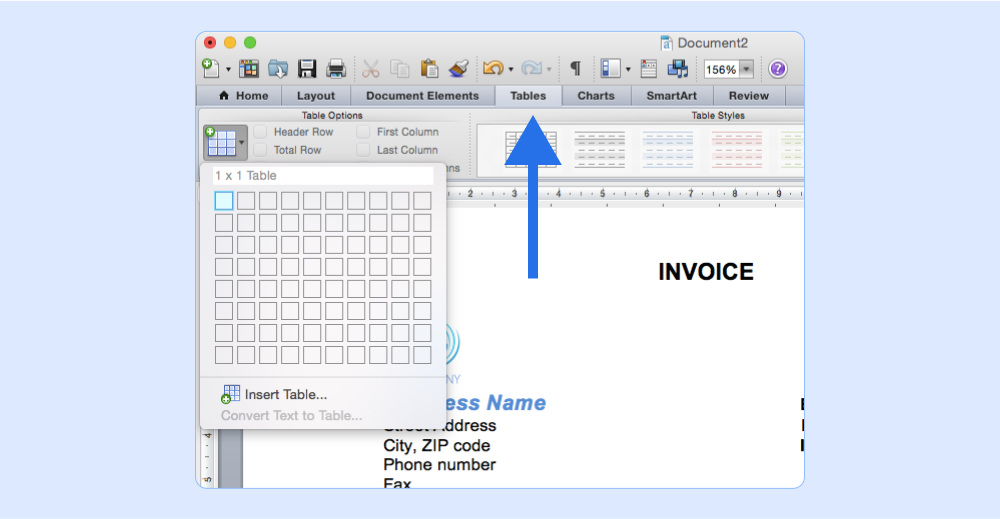This screenshot has height=519, width=1000.
Task: Switch to the Home tab
Action: tap(244, 96)
